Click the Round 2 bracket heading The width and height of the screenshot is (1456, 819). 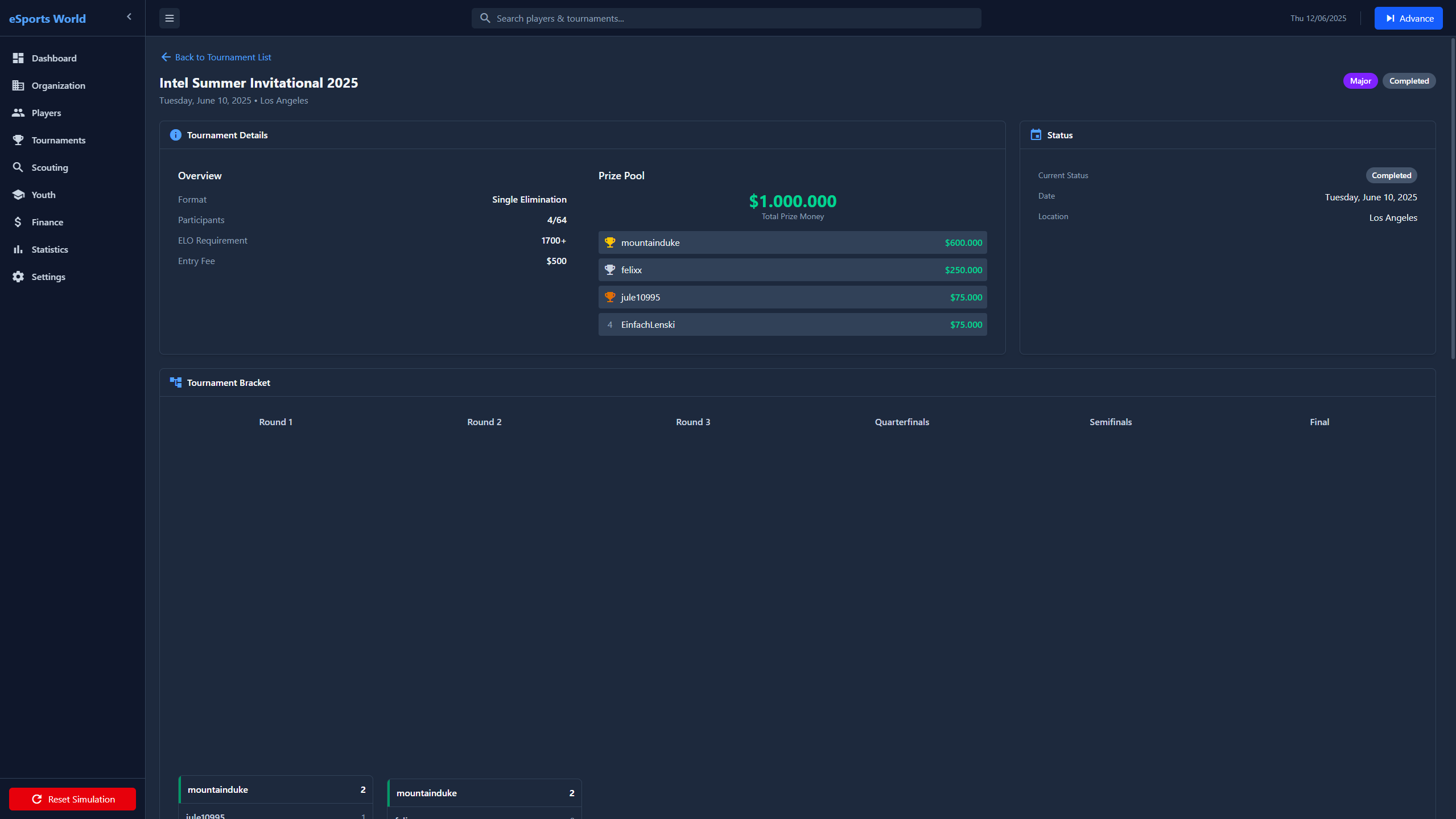[x=484, y=422]
